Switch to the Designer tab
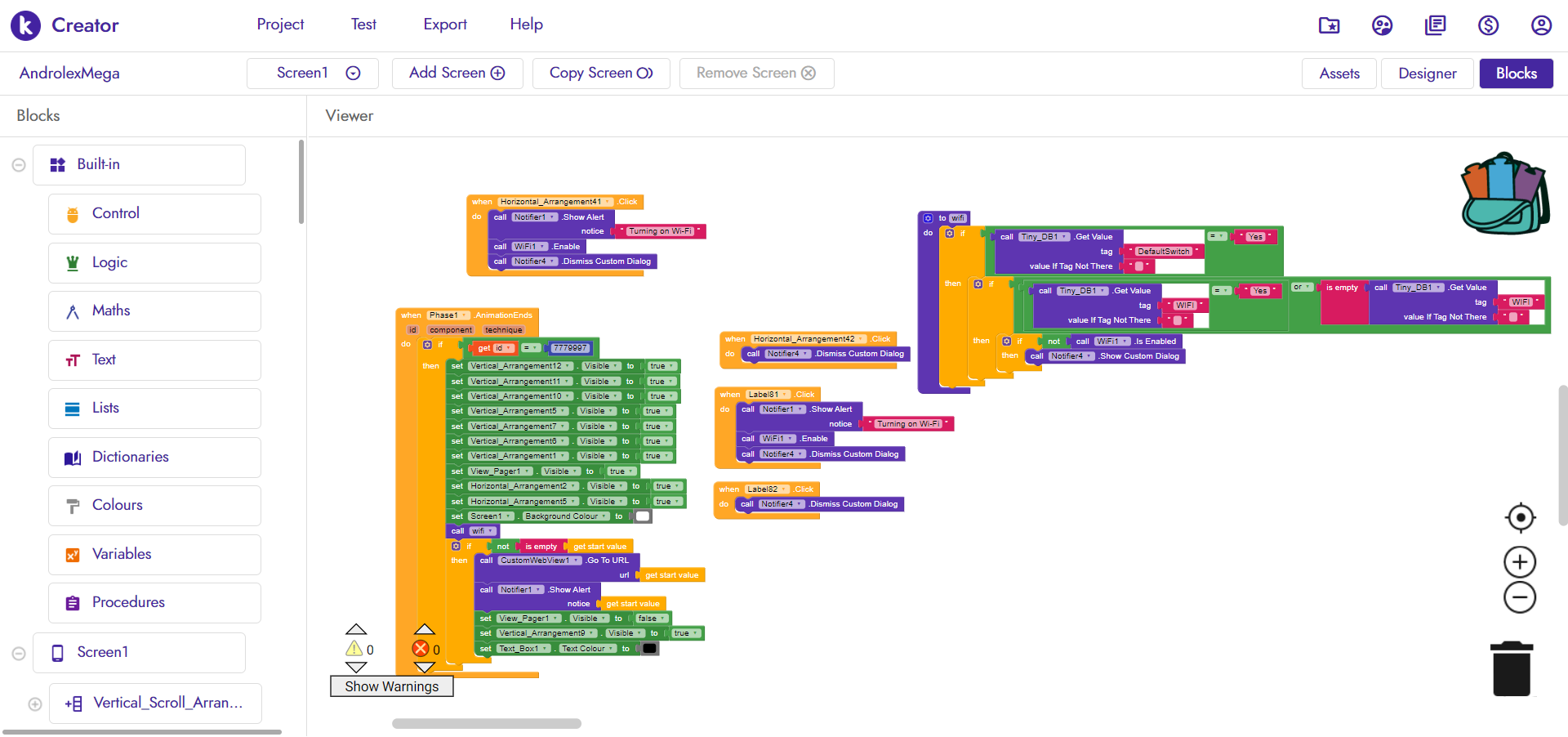 tap(1427, 74)
